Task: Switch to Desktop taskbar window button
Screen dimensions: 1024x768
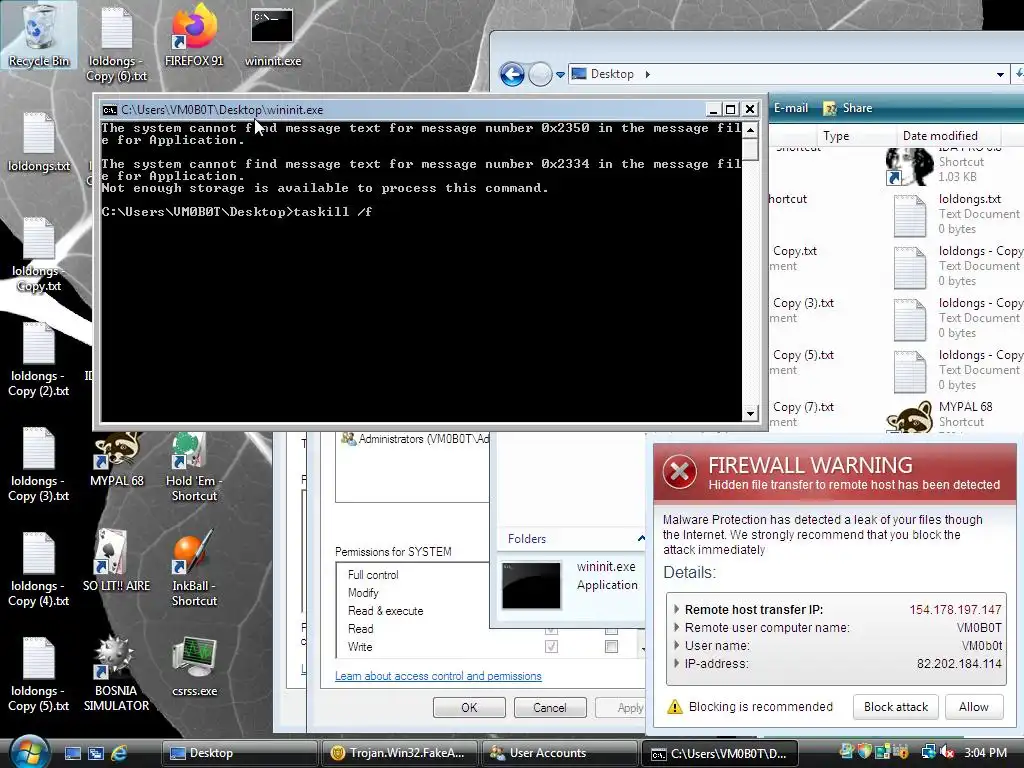Action: pos(239,753)
